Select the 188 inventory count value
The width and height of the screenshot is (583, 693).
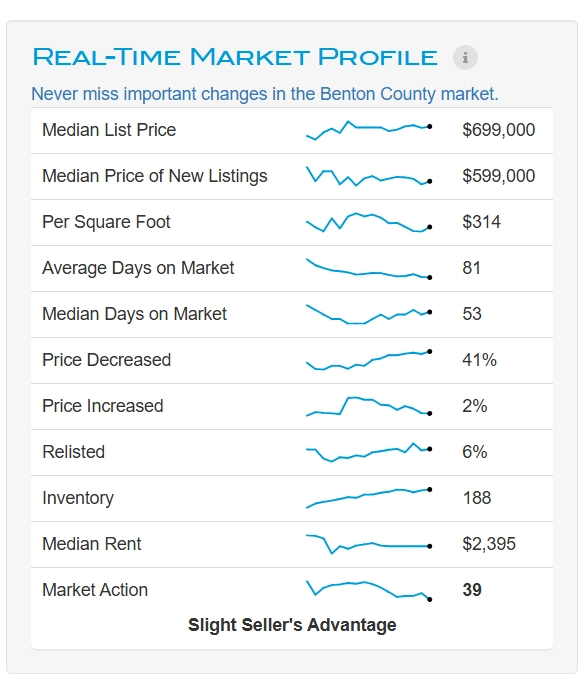click(477, 498)
